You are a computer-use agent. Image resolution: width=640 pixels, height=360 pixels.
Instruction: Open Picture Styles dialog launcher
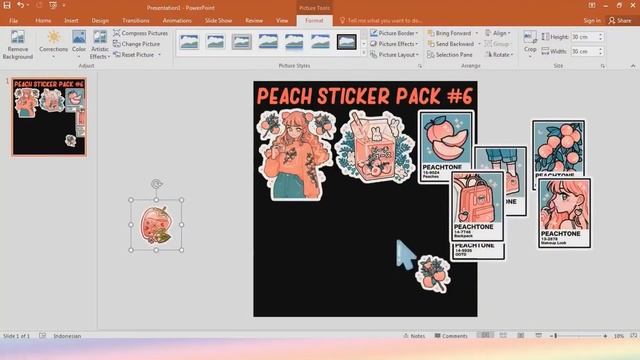point(420,66)
